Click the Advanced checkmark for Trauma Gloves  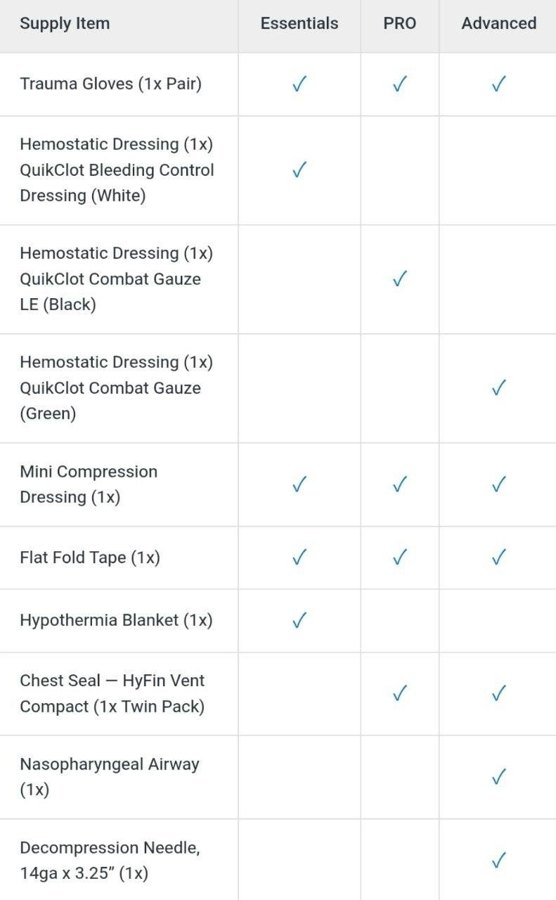(499, 84)
